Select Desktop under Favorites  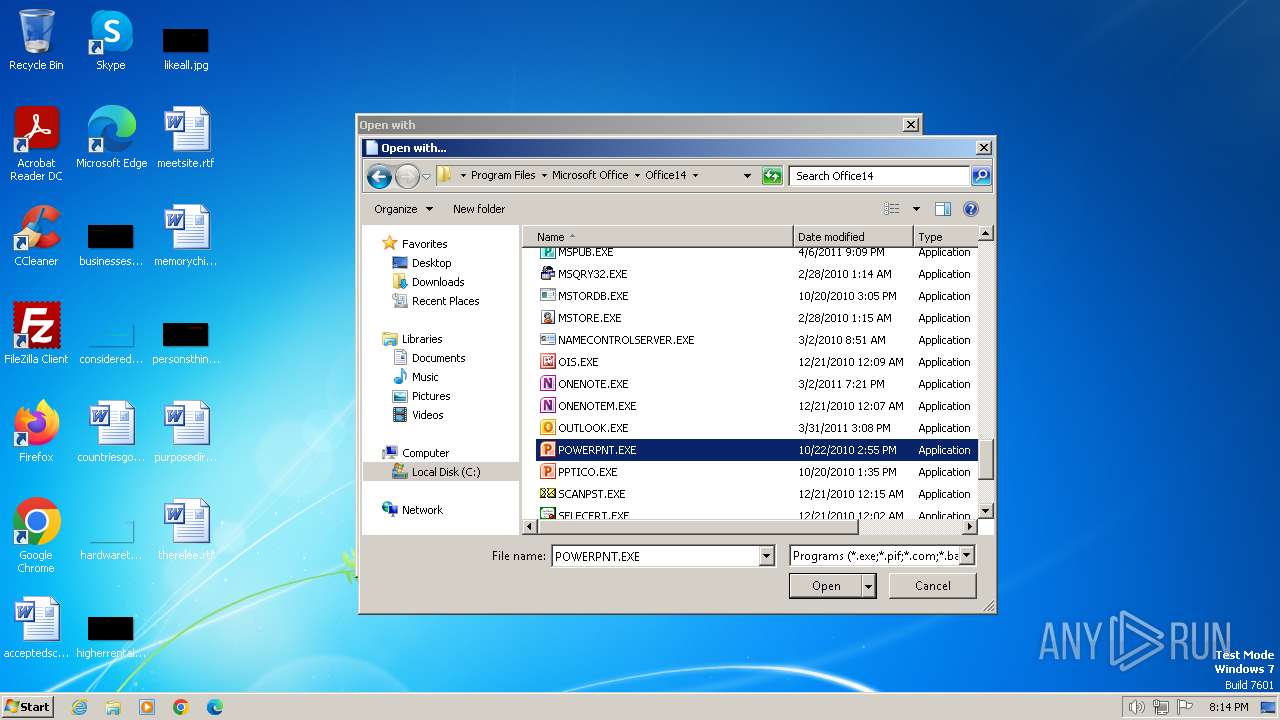431,263
